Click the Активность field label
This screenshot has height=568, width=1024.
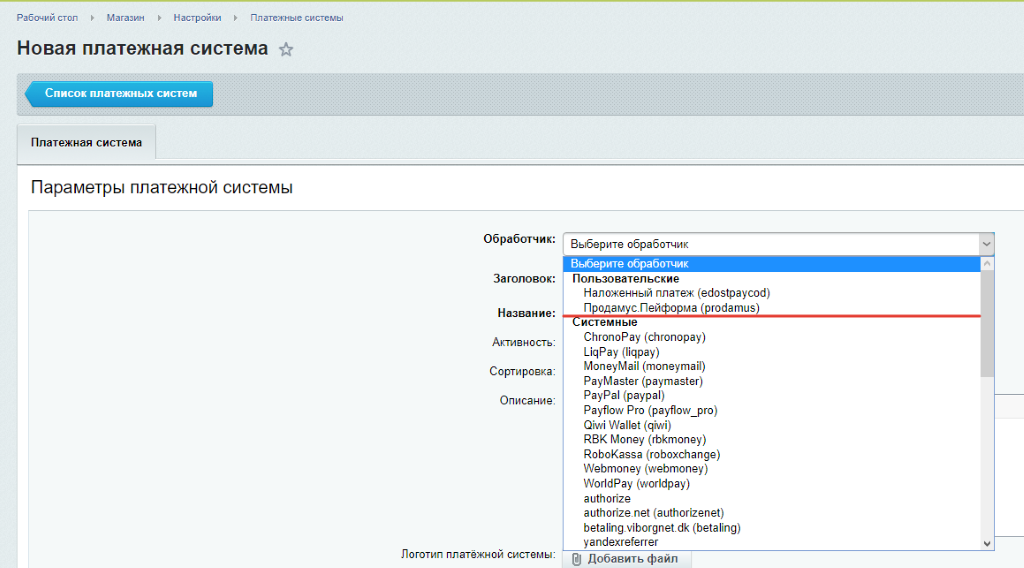(524, 342)
